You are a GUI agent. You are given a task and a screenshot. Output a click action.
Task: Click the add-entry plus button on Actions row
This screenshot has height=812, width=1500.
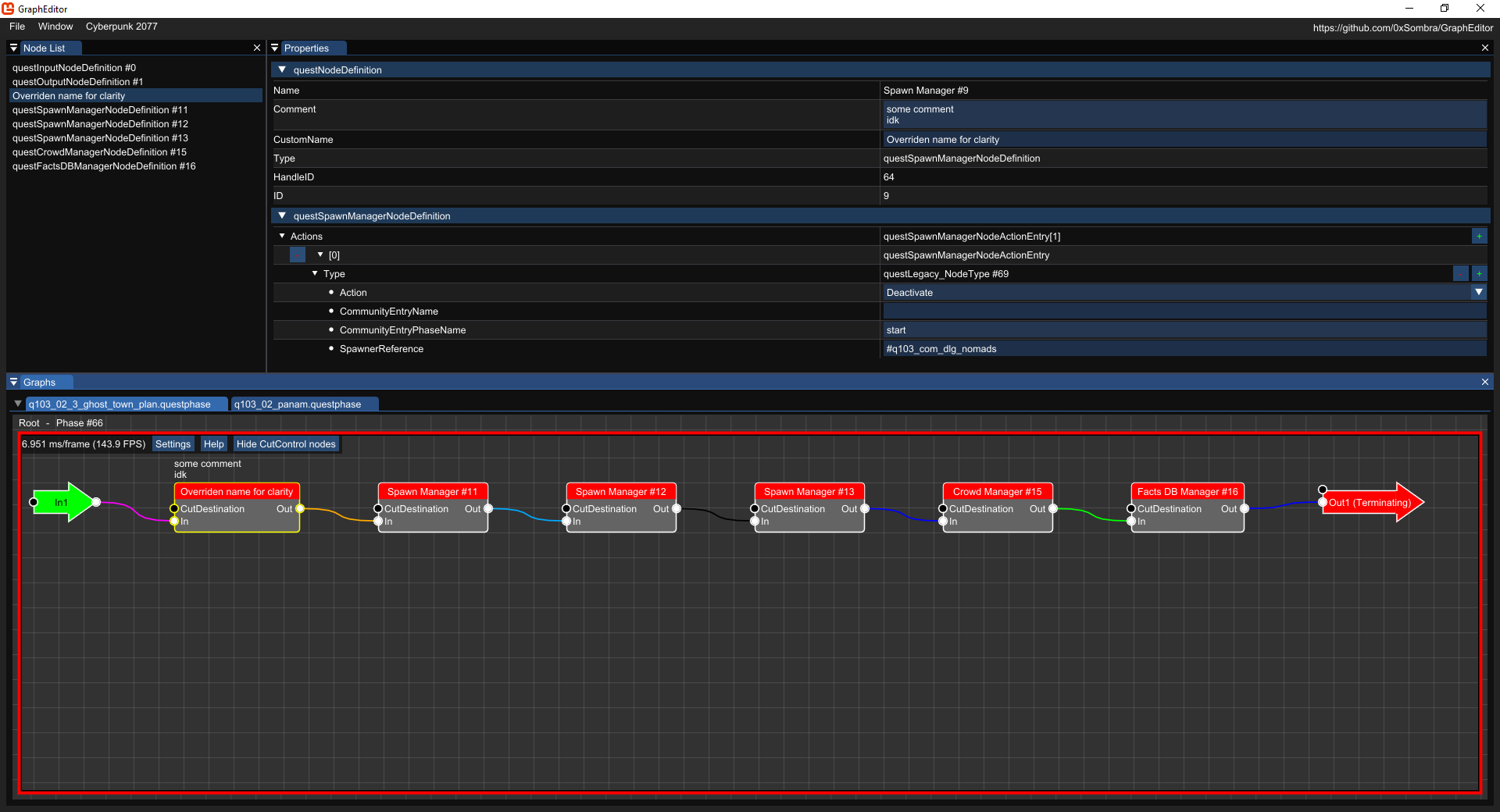pos(1479,236)
